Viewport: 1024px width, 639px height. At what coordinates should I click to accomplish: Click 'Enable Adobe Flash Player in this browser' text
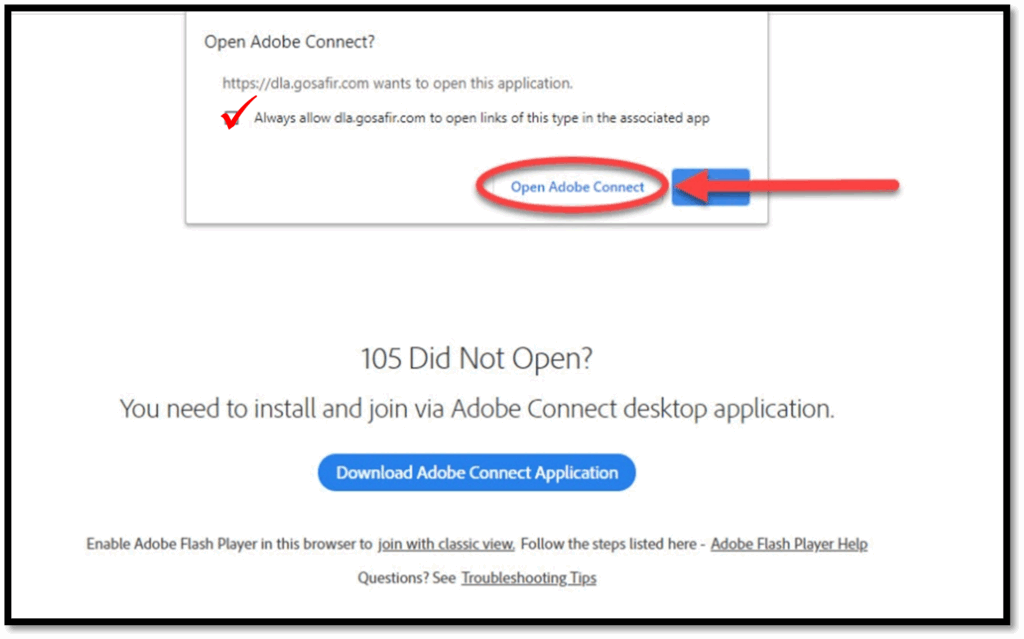[x=229, y=545]
